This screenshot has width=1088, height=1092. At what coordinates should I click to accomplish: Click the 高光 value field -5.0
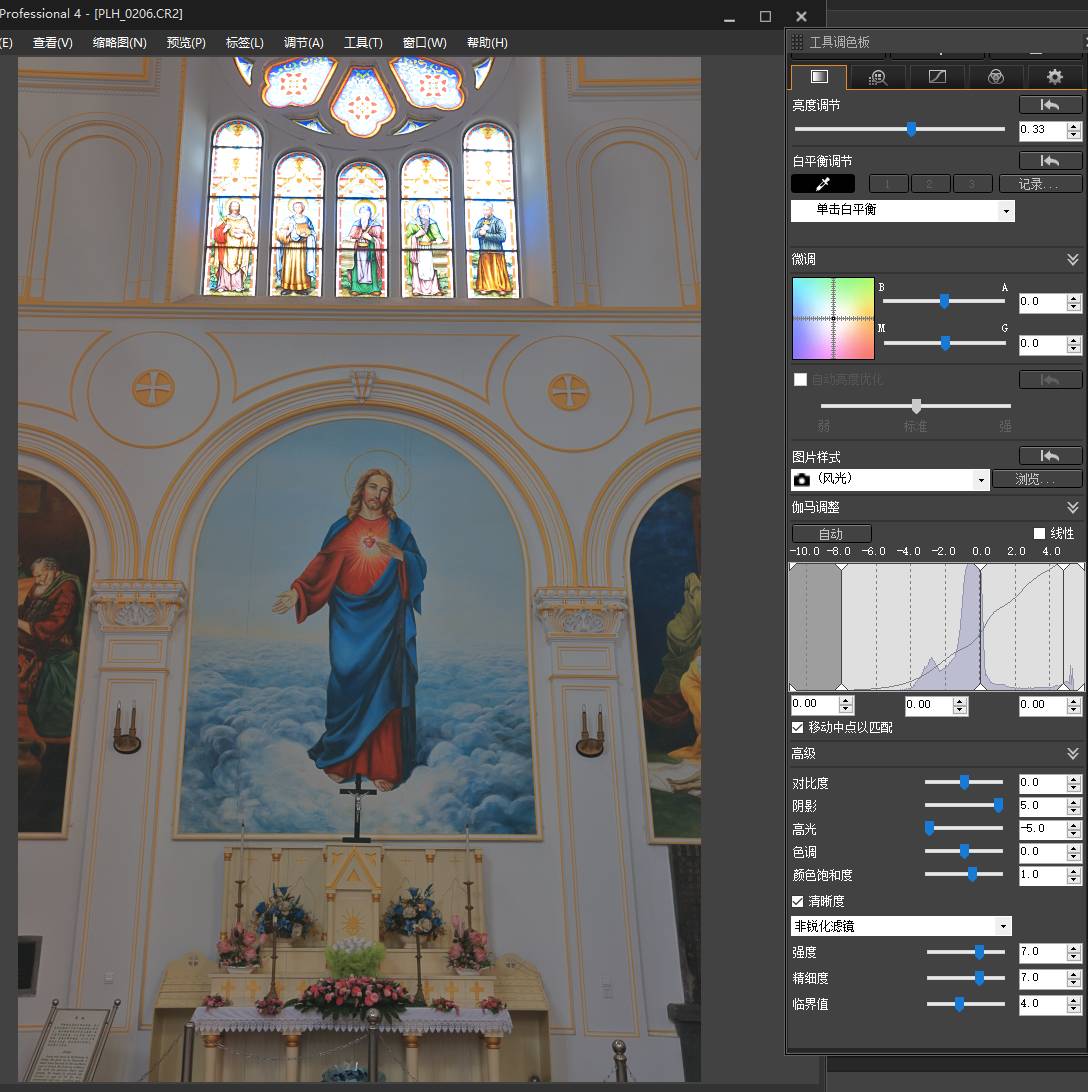click(x=1043, y=829)
